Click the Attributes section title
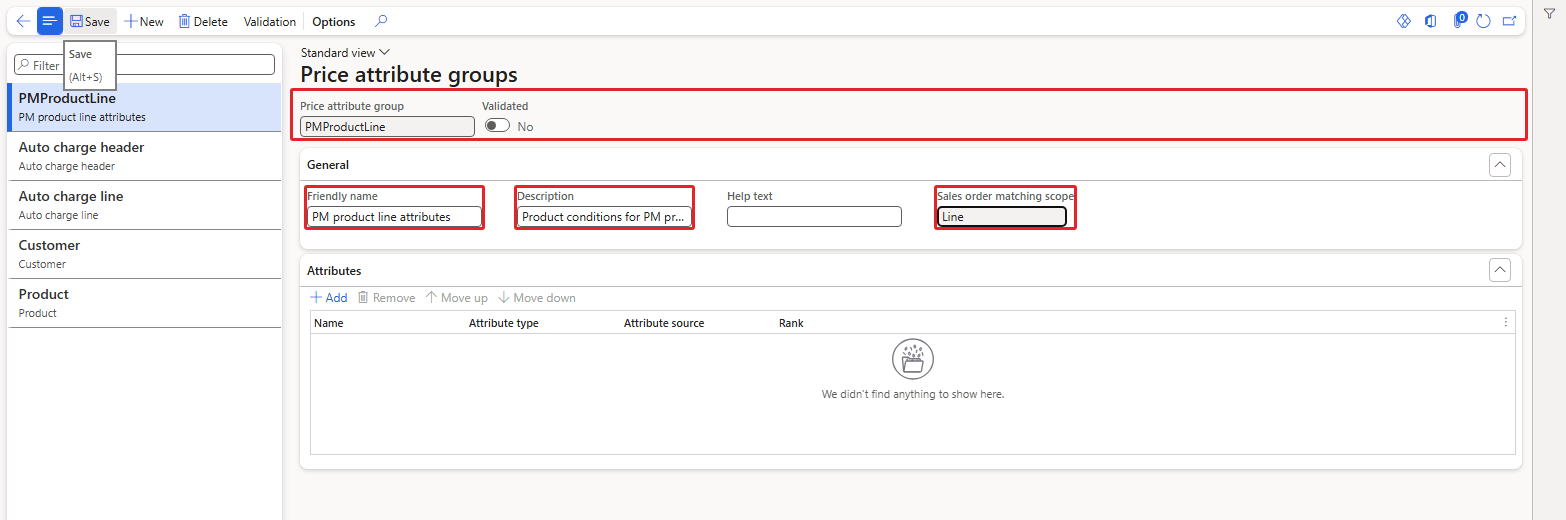 pyautogui.click(x=334, y=271)
